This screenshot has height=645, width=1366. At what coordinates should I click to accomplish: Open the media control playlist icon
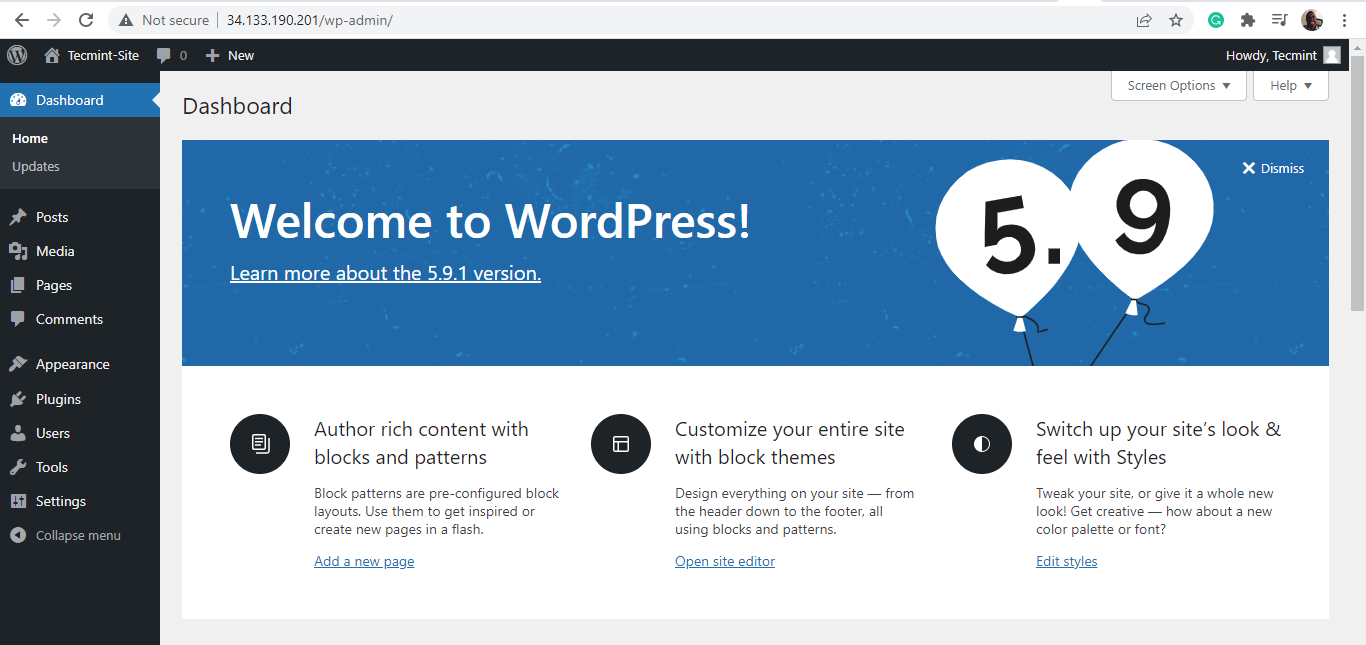pos(1279,20)
